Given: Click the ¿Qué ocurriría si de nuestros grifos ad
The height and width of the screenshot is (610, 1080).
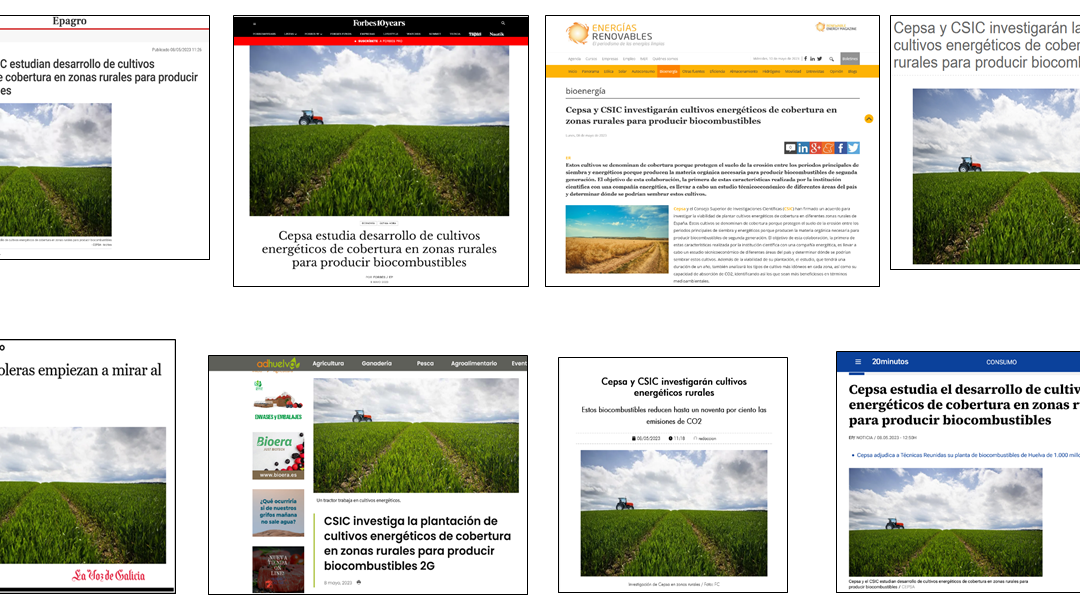Looking at the screenshot, I should [x=278, y=513].
